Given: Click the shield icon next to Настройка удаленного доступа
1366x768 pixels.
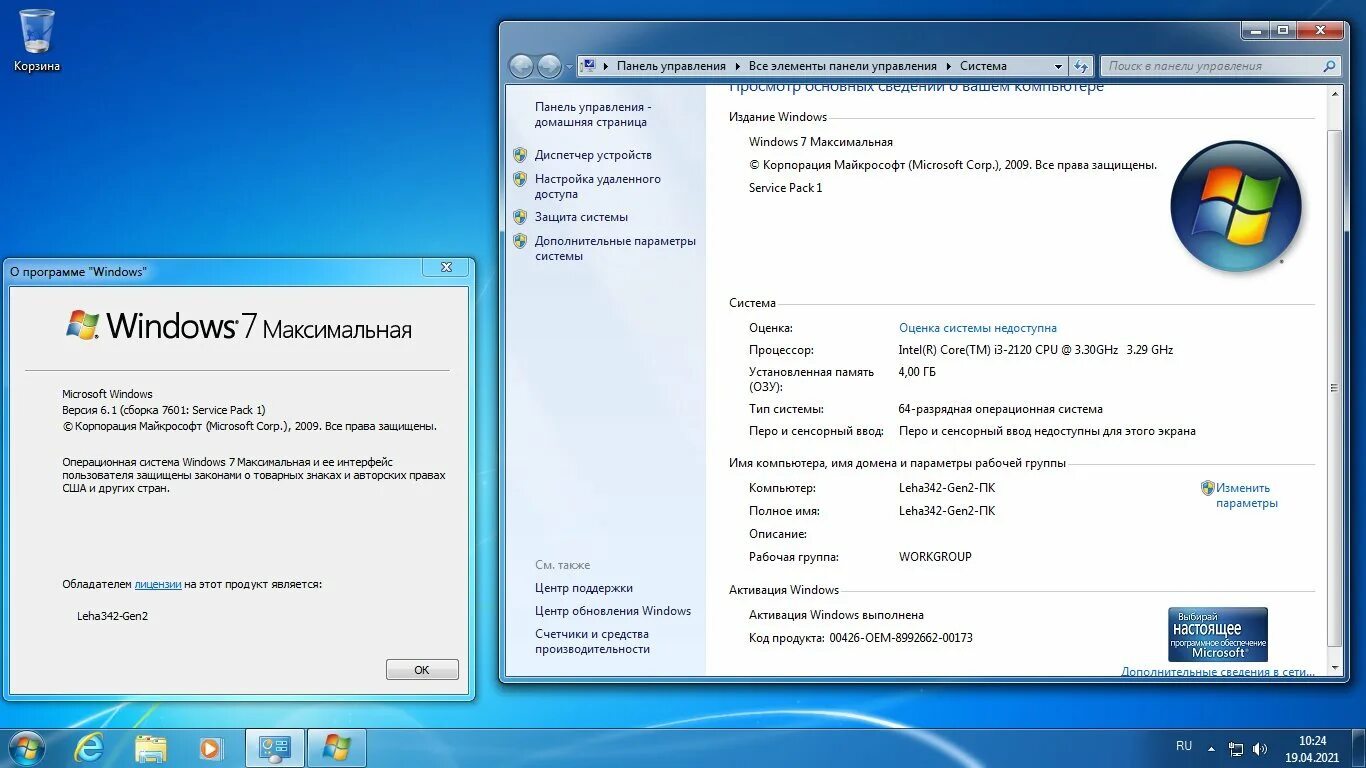Looking at the screenshot, I should 520,179.
